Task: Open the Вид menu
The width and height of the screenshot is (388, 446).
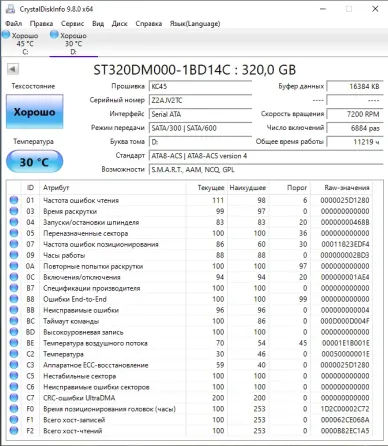Action: (x=98, y=24)
